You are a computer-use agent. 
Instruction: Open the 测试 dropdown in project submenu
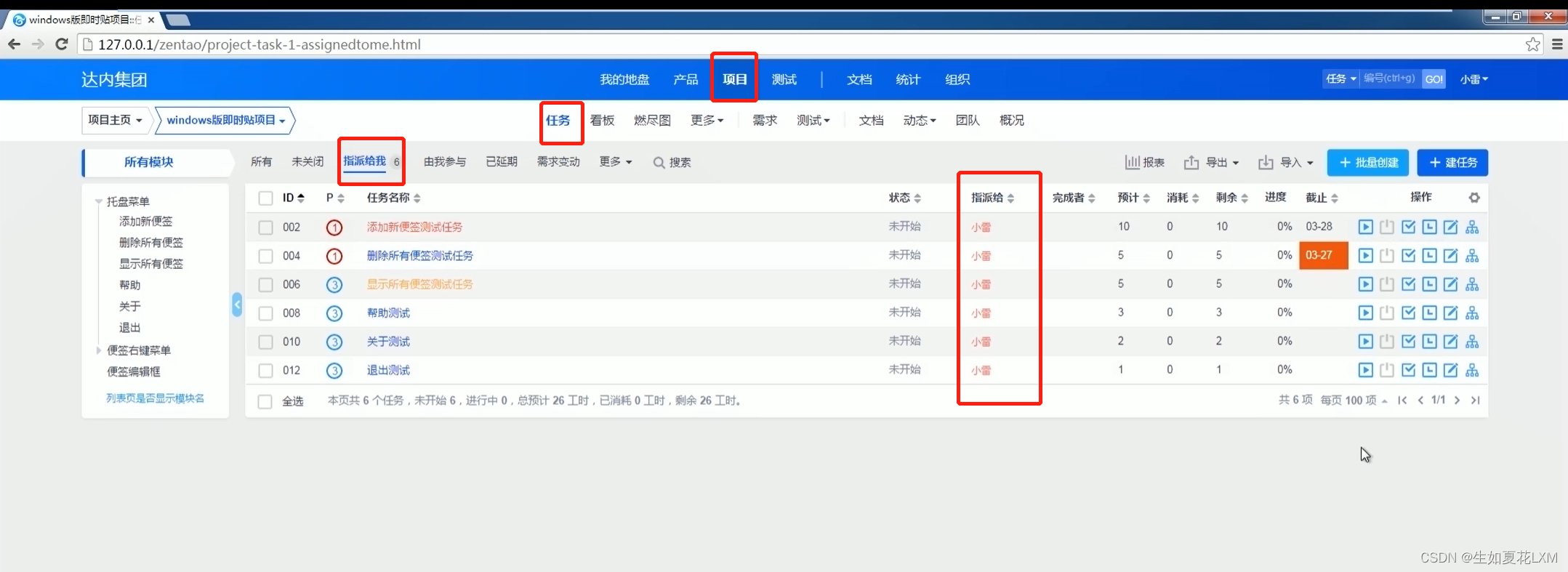point(813,120)
